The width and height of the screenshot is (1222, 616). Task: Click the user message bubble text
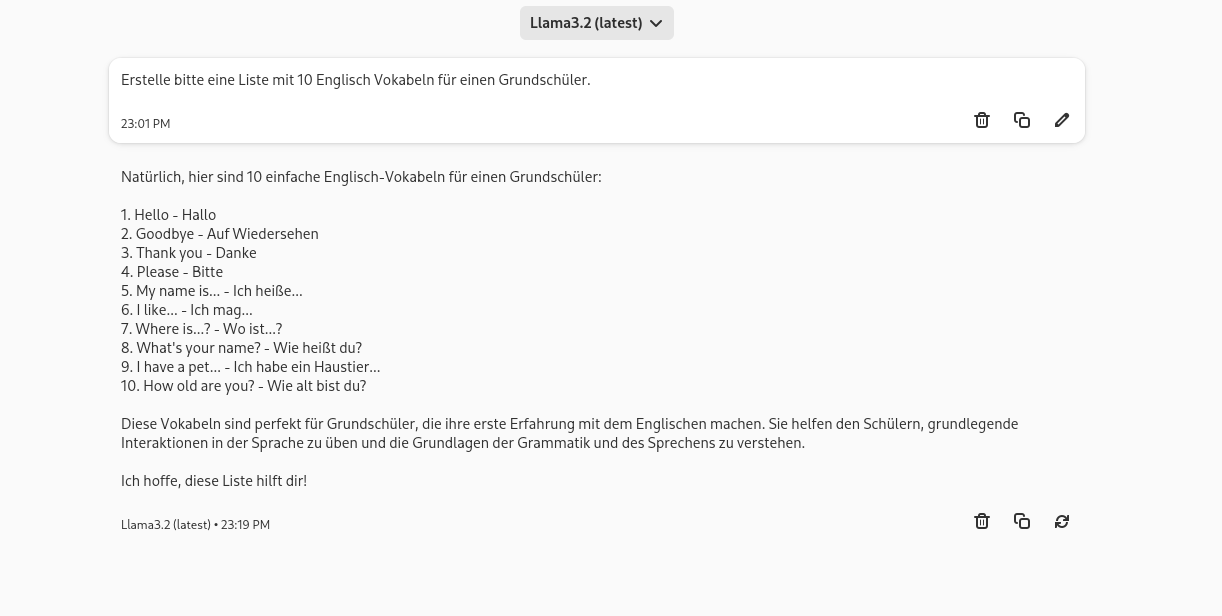[x=355, y=80]
